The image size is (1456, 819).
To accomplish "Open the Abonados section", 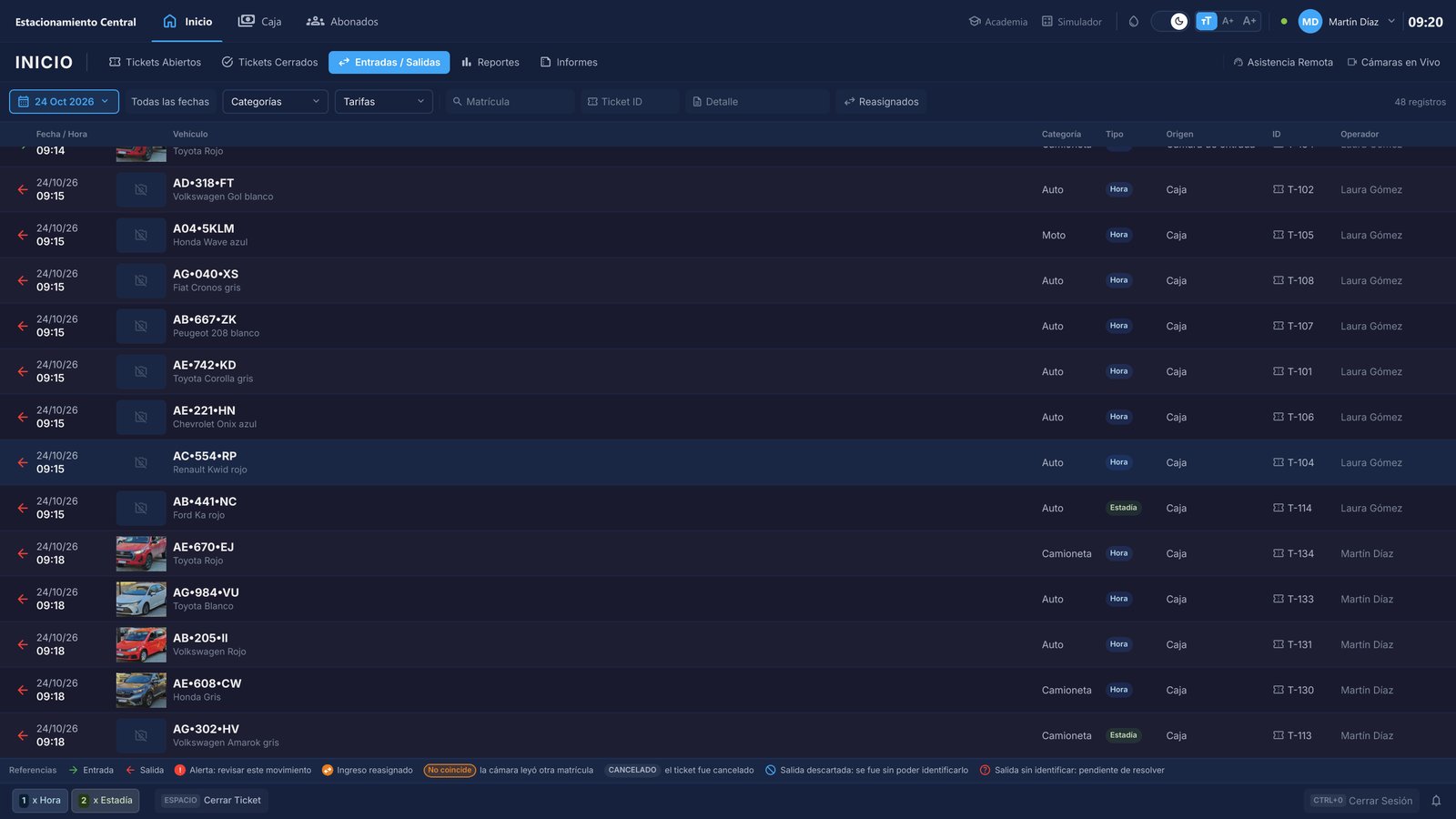I will coord(342,21).
